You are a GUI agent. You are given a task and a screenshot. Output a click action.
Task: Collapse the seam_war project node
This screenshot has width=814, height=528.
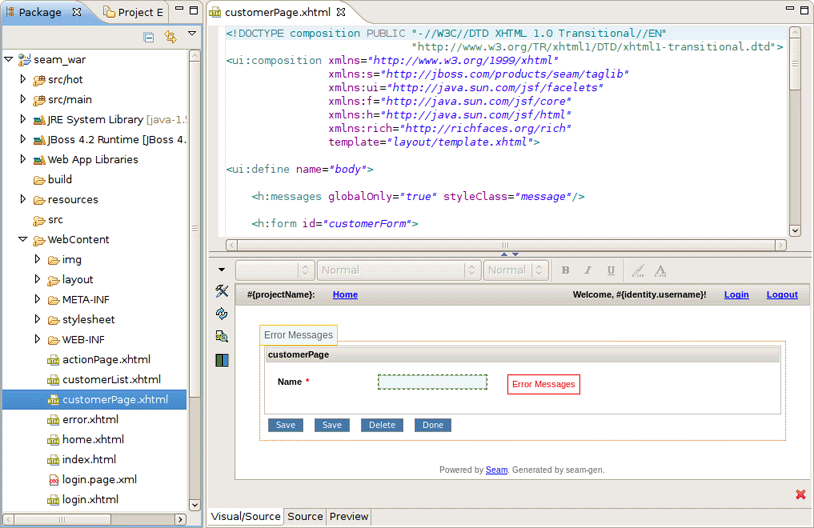pyautogui.click(x=8, y=59)
